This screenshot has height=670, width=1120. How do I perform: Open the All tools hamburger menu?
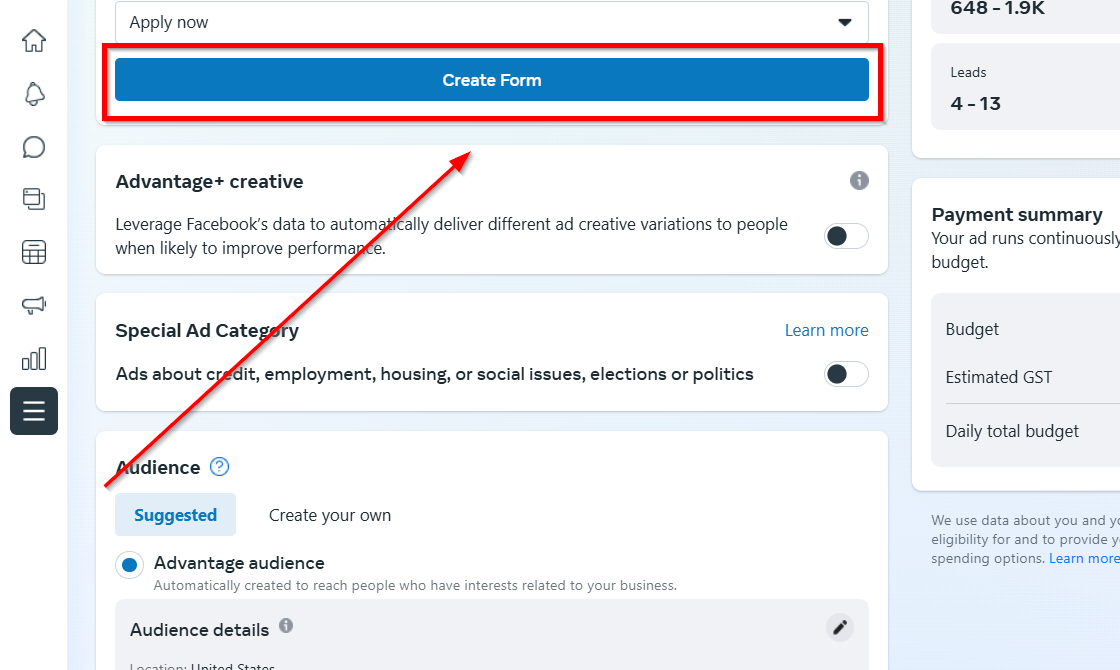[34, 411]
